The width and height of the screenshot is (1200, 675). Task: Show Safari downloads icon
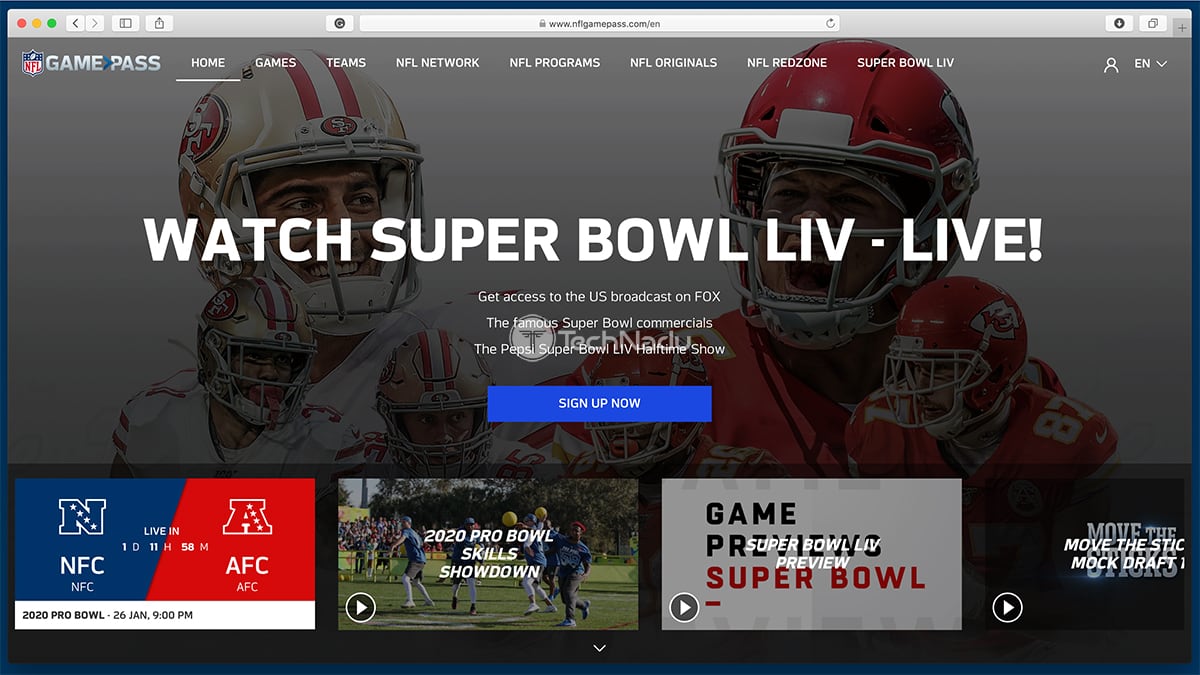(1119, 23)
